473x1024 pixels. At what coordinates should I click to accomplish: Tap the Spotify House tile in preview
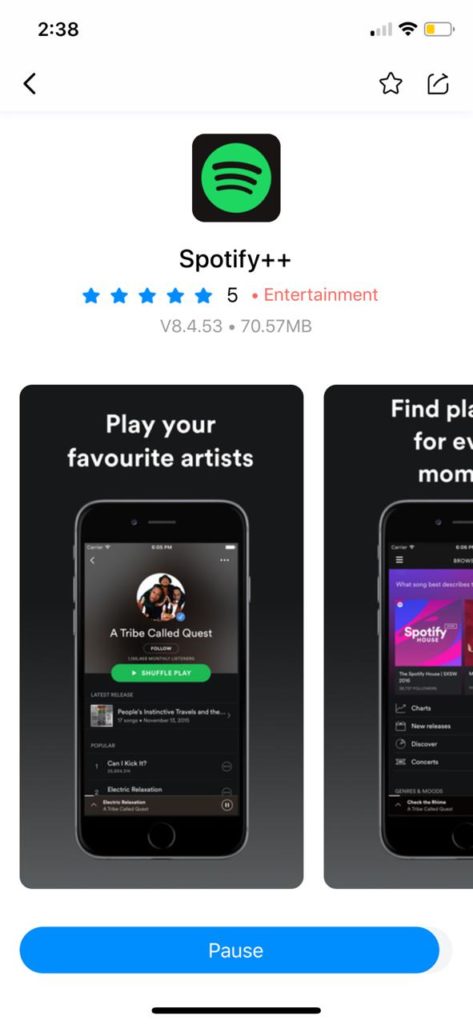click(x=428, y=632)
